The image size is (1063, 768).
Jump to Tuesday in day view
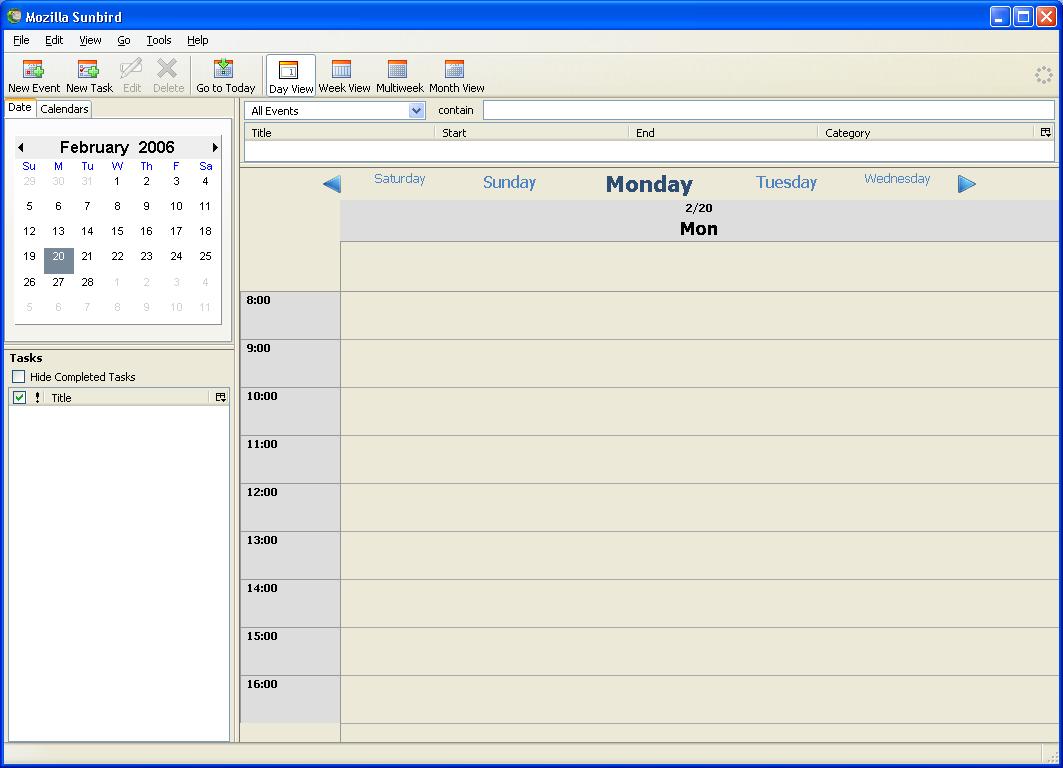click(x=786, y=182)
